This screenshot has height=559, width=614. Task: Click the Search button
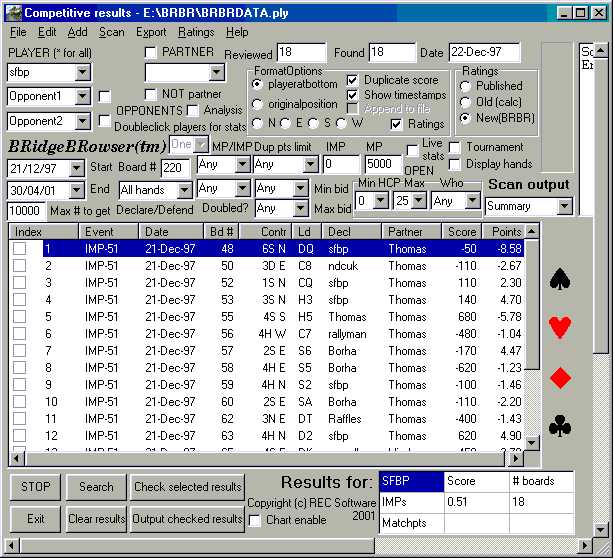96,487
